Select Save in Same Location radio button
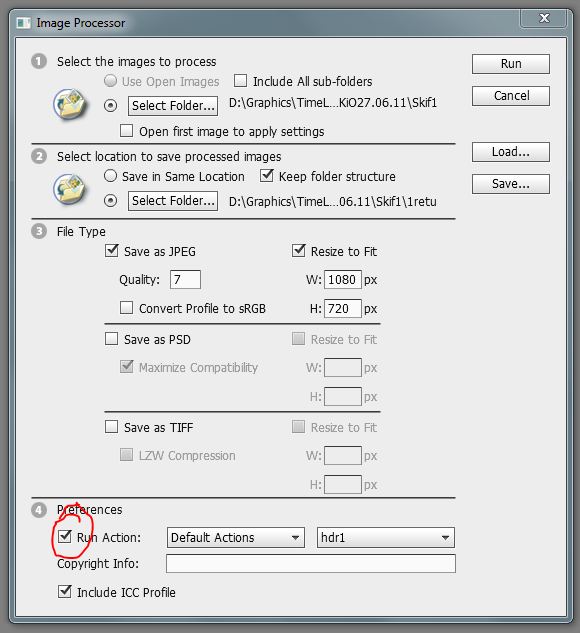This screenshot has width=580, height=633. 111,176
